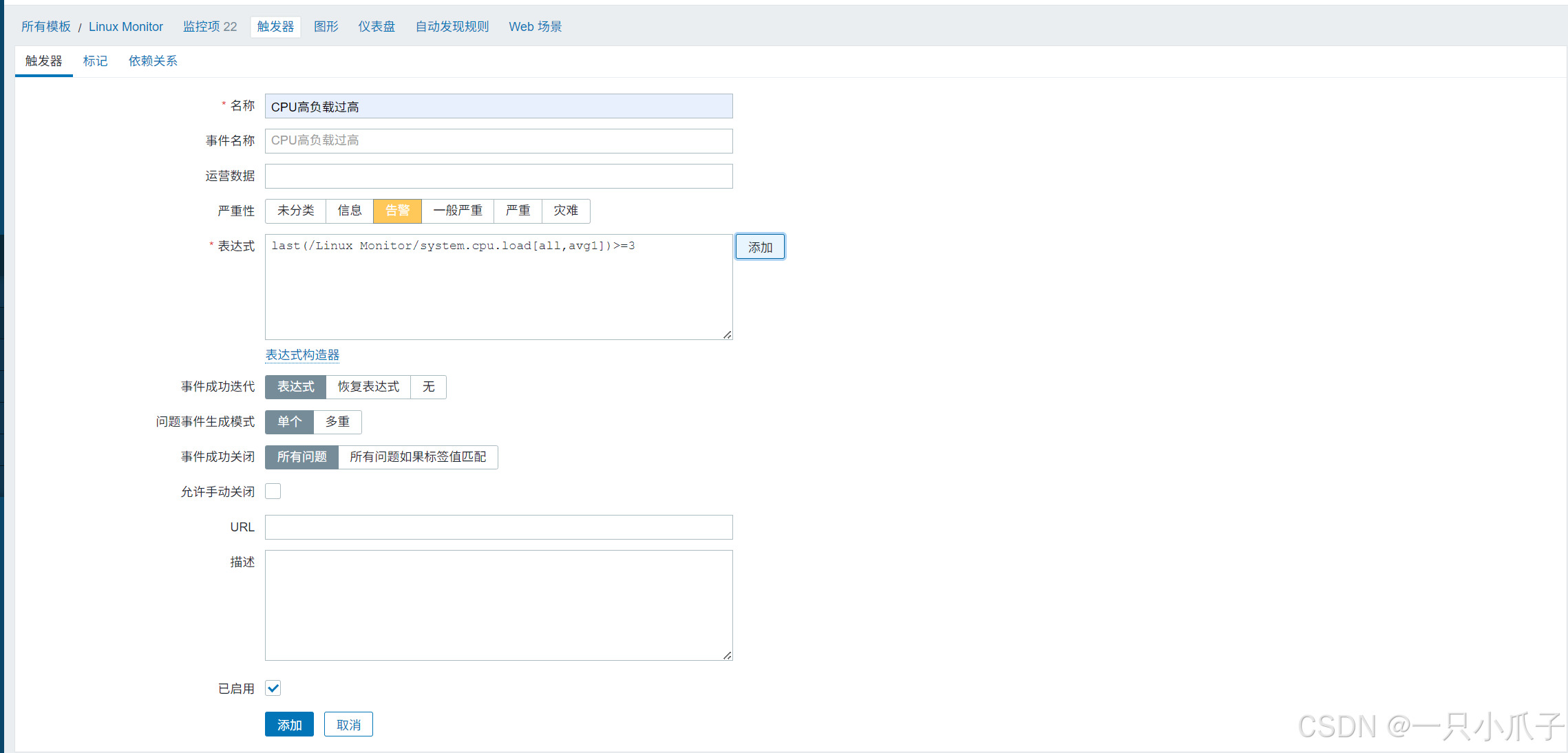Click into the URL input field
1568x753 pixels.
(498, 527)
